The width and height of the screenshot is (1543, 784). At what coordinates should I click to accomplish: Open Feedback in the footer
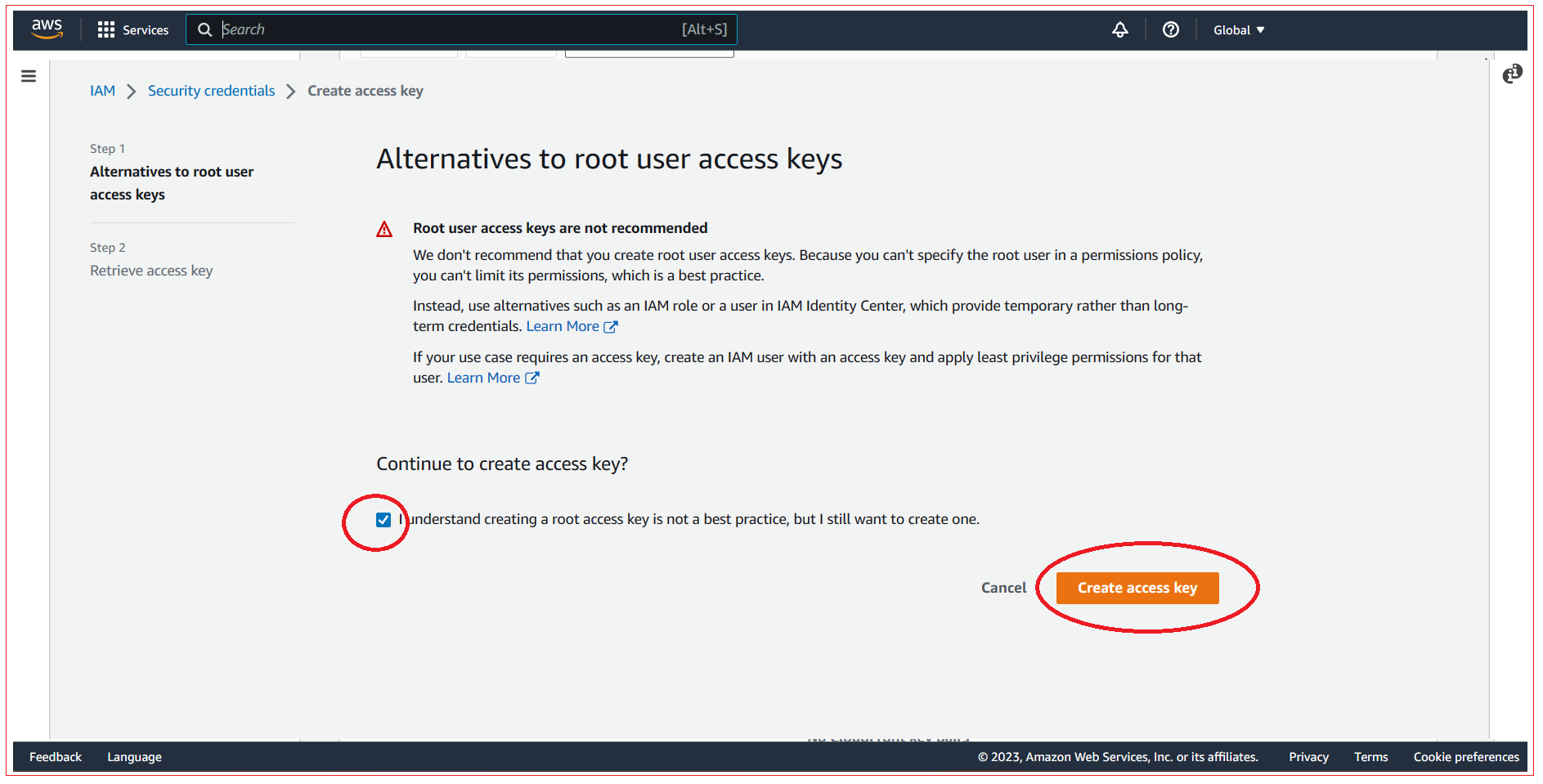tap(56, 757)
